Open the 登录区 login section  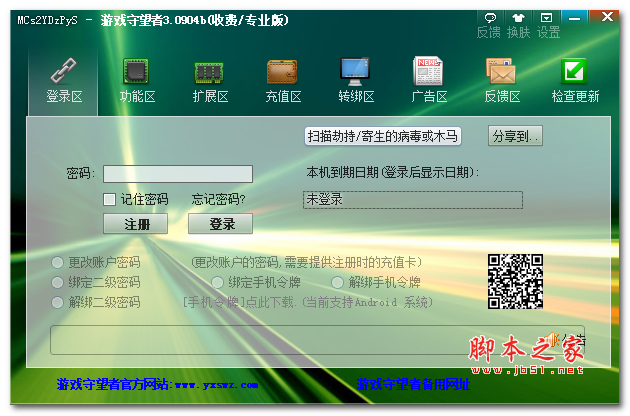[63, 81]
